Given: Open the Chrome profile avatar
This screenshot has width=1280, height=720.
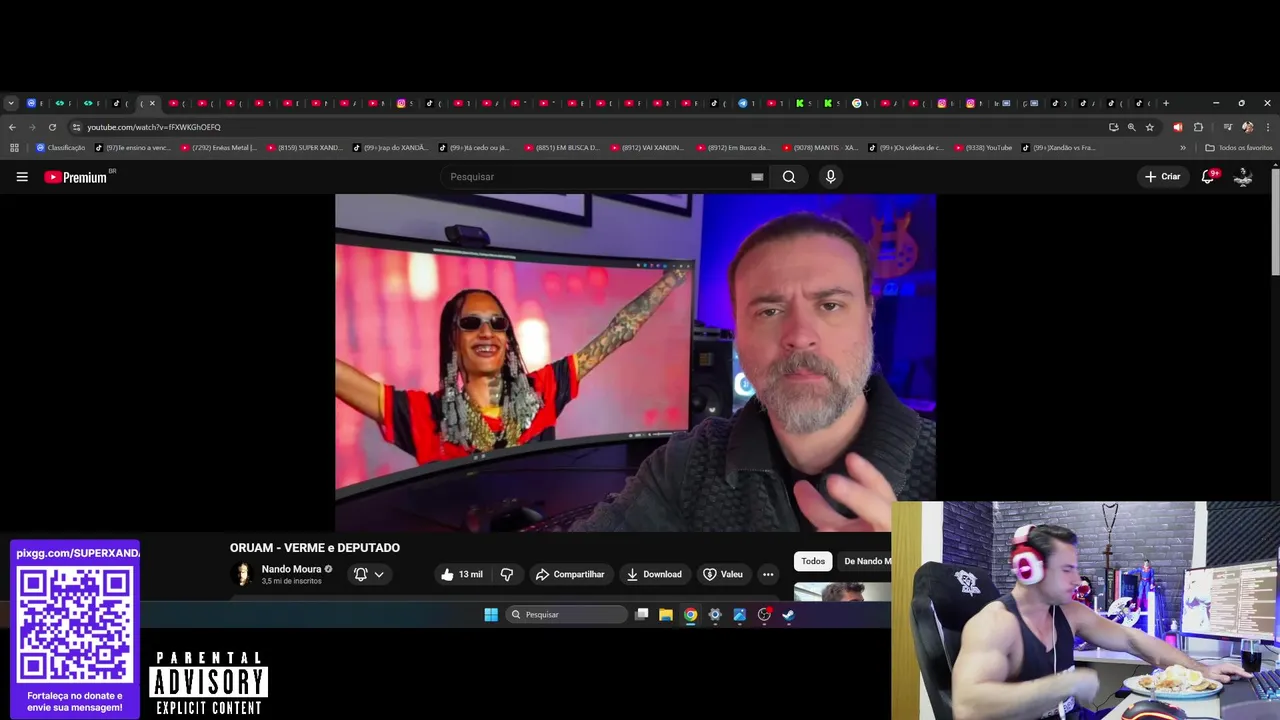Looking at the screenshot, I should 1247,127.
